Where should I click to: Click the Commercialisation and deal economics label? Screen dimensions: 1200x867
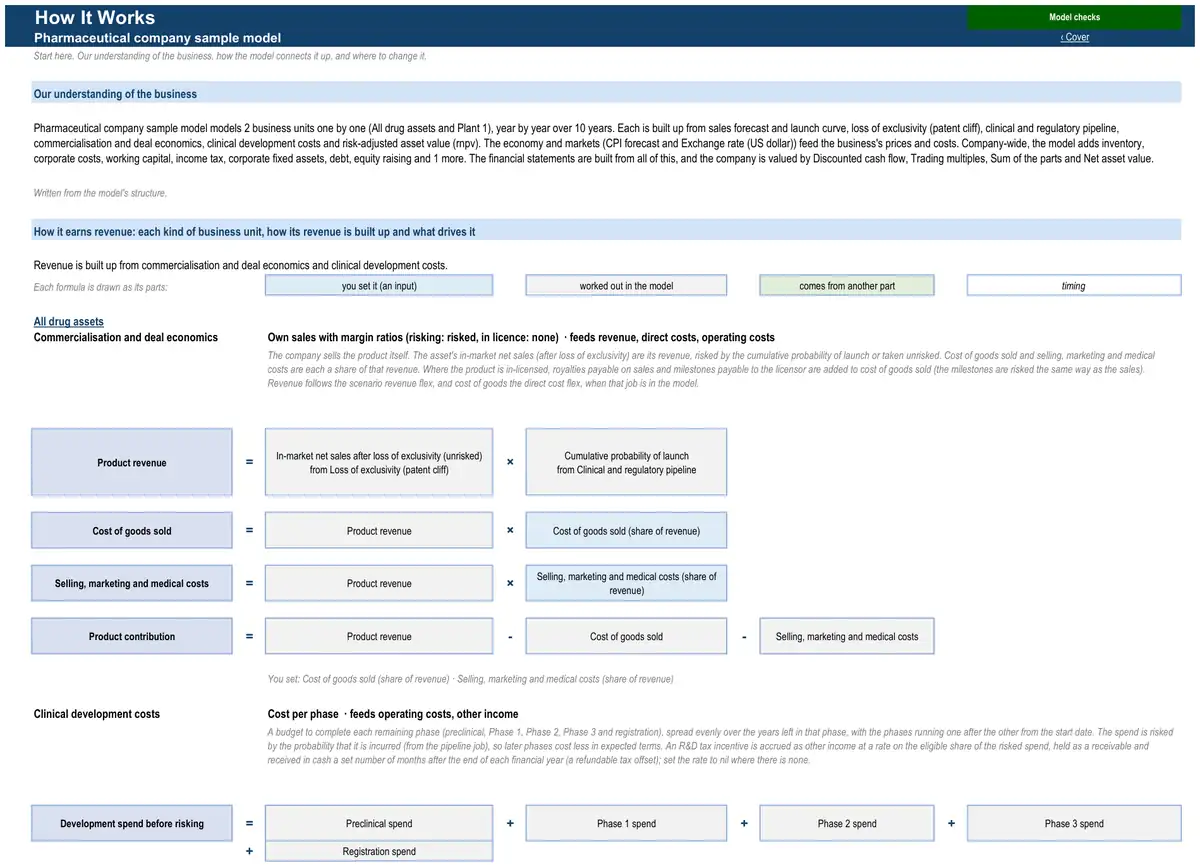126,338
